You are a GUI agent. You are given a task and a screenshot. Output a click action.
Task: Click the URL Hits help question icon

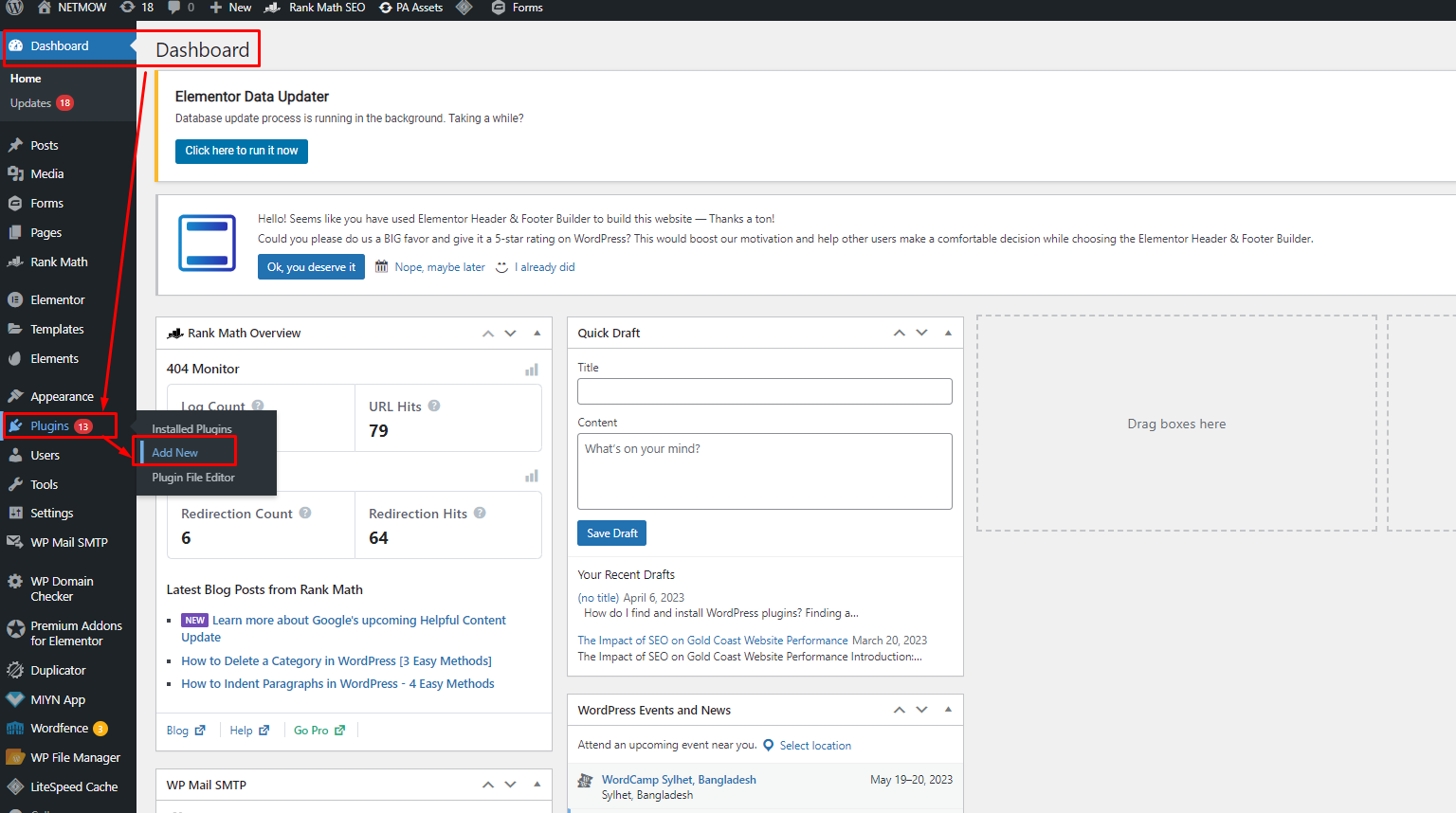(x=434, y=406)
